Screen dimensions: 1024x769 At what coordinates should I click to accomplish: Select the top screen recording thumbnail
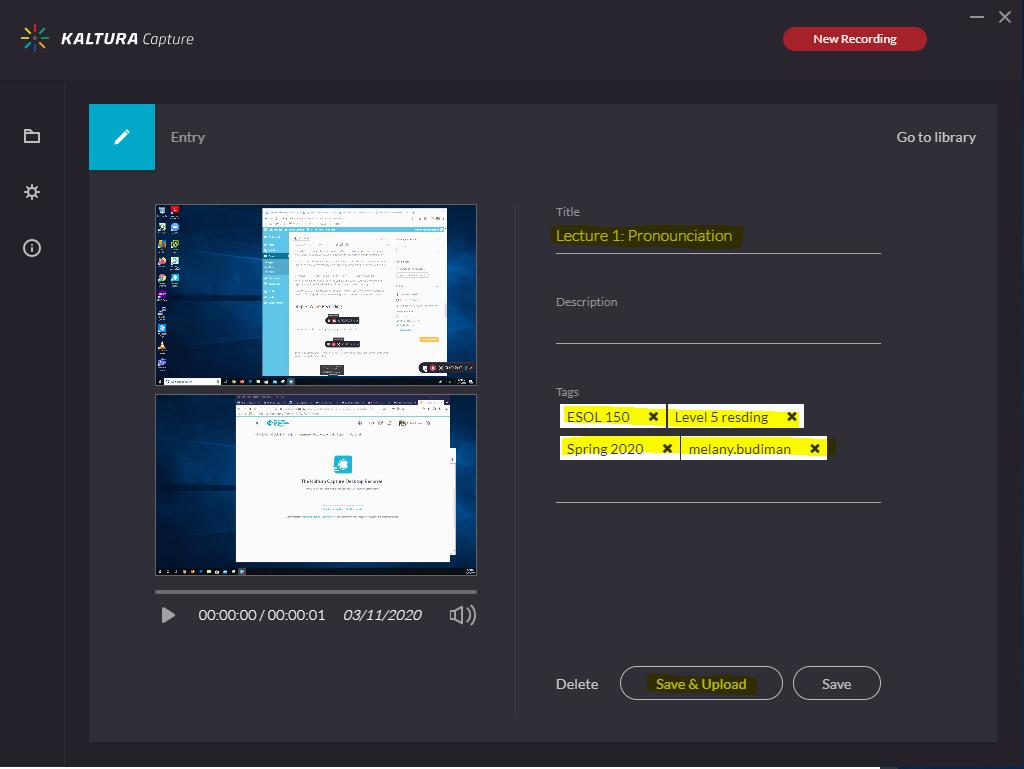[x=315, y=294]
